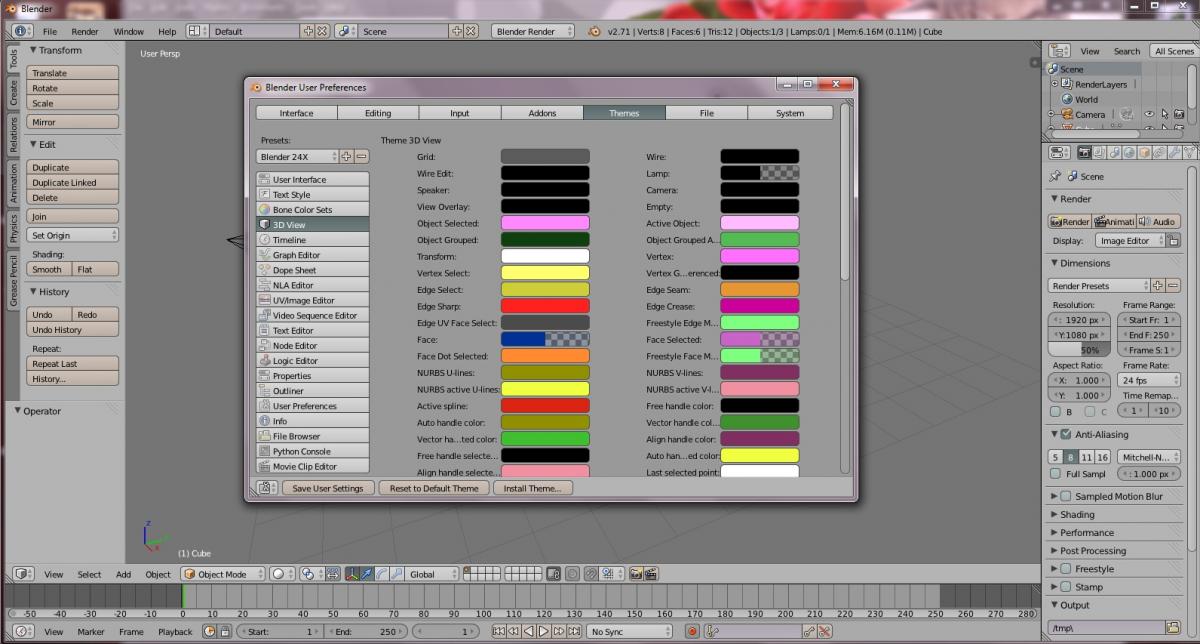Click the World properties globe icon
Screen dimensions: 1200x644
tap(1129, 153)
